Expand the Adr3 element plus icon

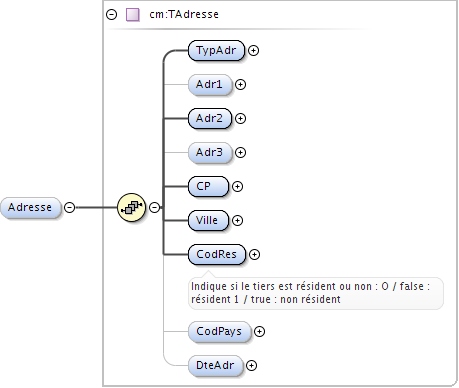tap(240, 152)
